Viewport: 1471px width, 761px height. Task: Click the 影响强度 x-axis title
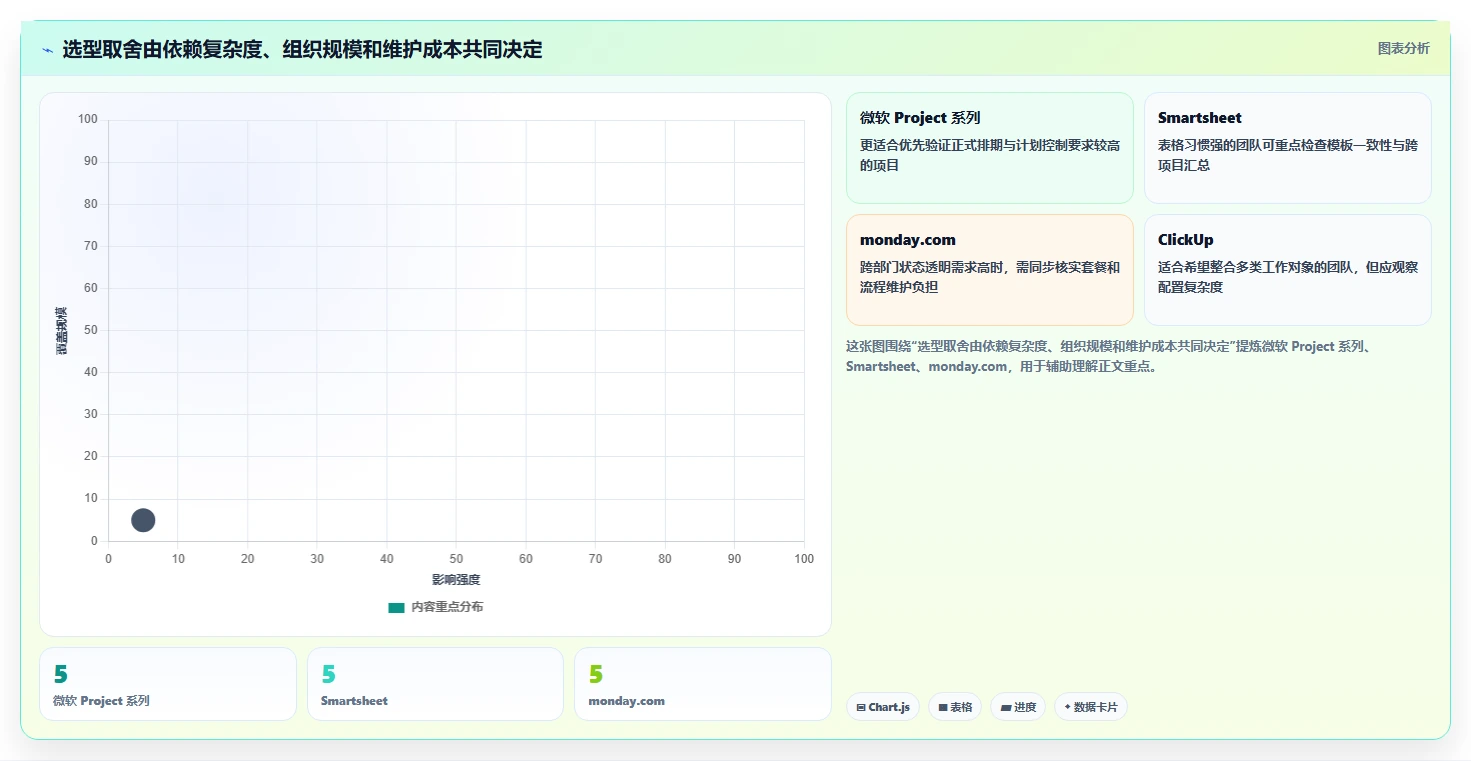[x=456, y=580]
